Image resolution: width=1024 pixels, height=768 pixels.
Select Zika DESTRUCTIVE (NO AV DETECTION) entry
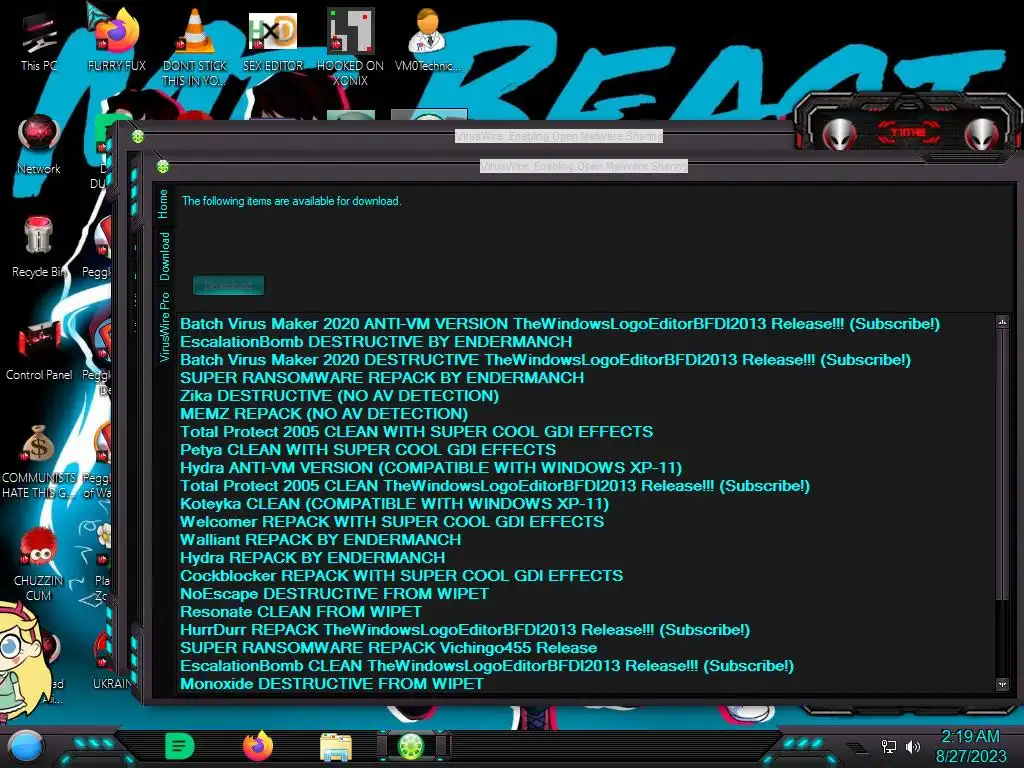point(339,396)
